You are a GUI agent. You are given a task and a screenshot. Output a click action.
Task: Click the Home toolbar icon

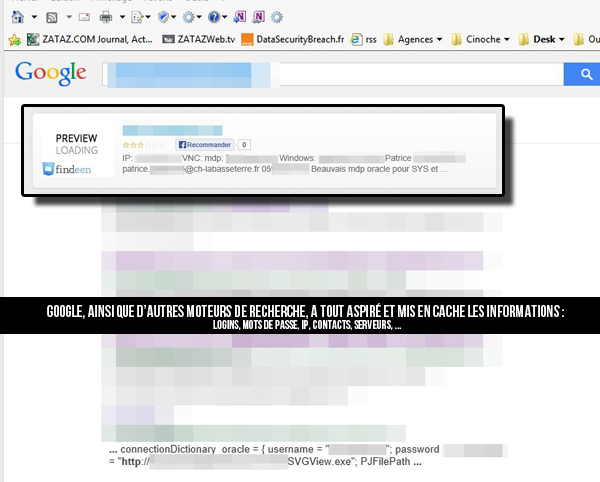click(x=18, y=17)
